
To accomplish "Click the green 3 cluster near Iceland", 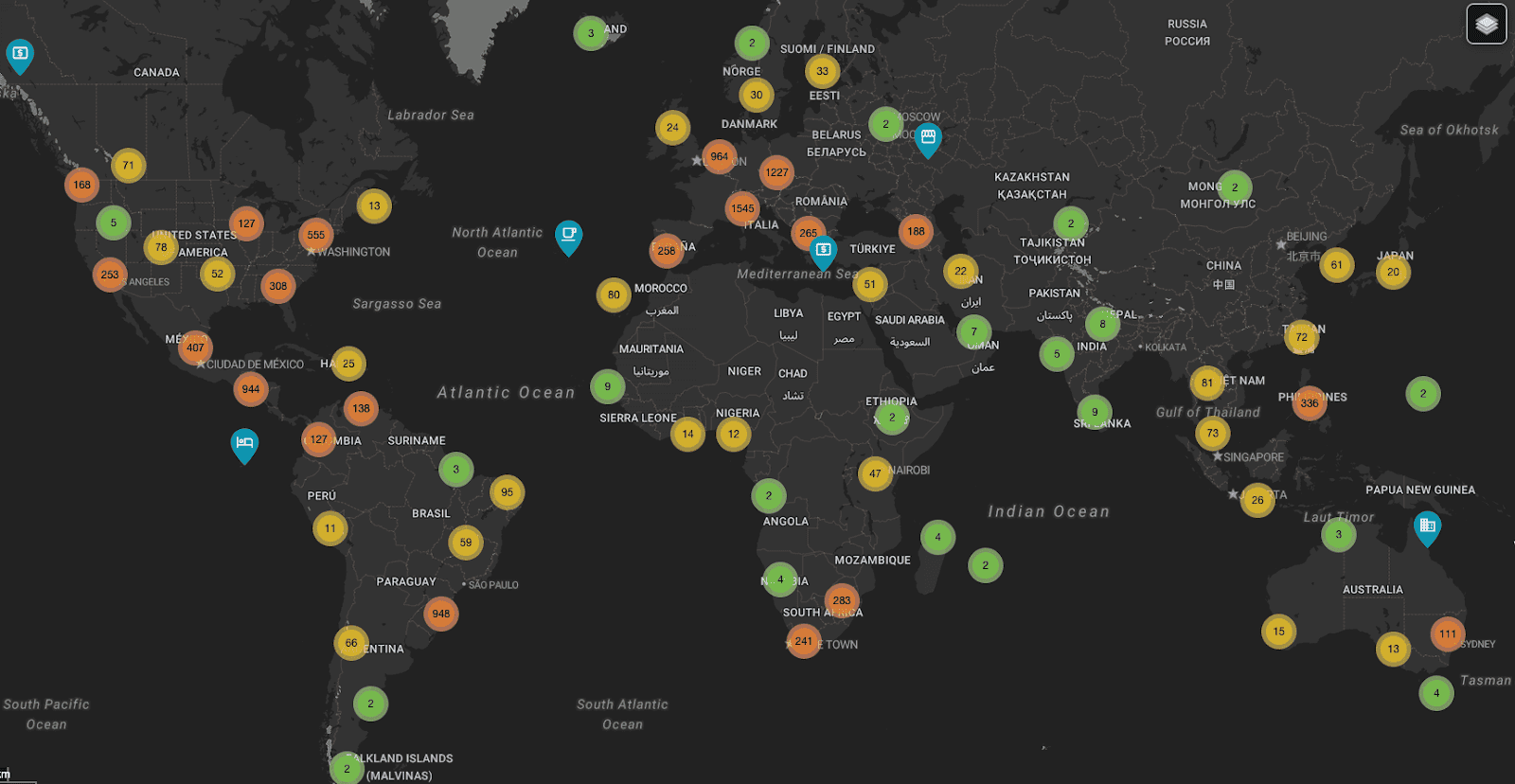I will 591,33.
